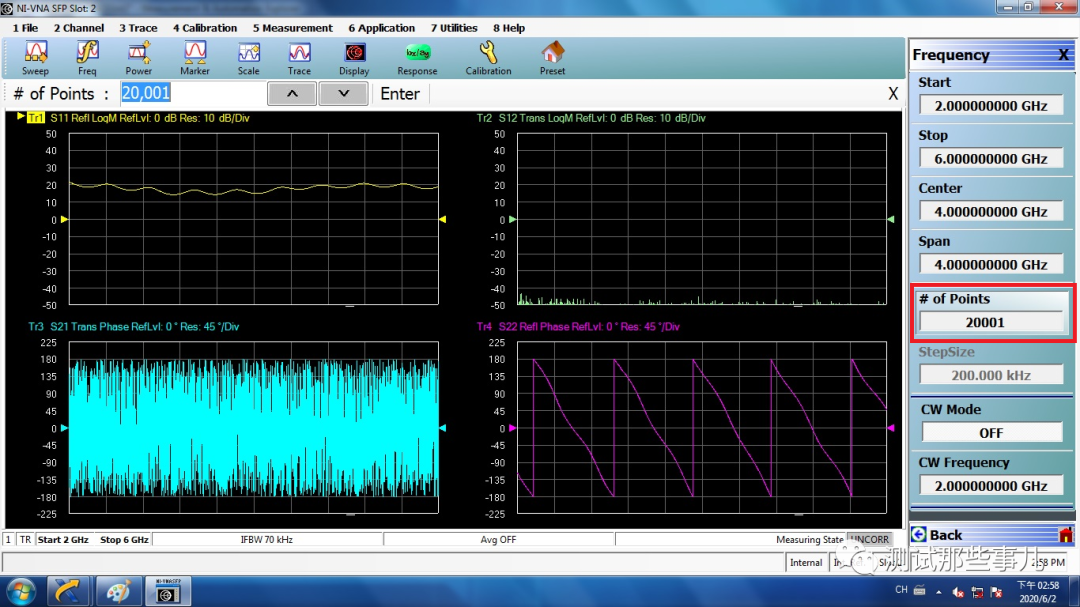1080x607 pixels.
Task: Click the magenta Tr4 reference level marker
Action: [512, 428]
